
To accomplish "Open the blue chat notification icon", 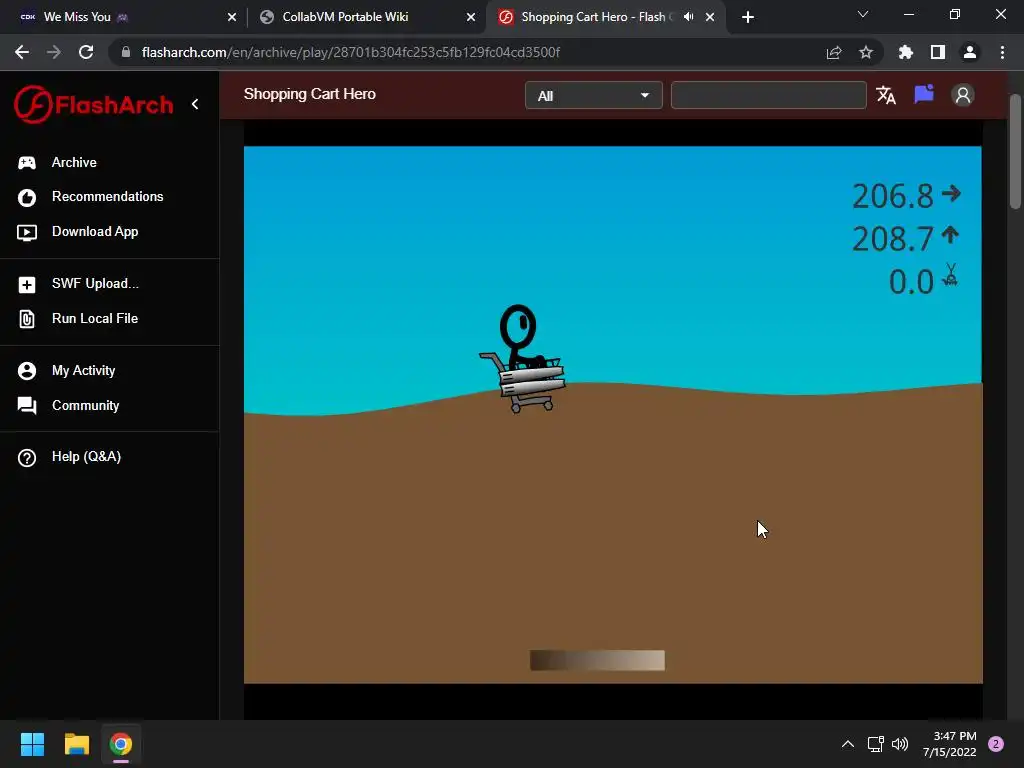I will click(923, 95).
